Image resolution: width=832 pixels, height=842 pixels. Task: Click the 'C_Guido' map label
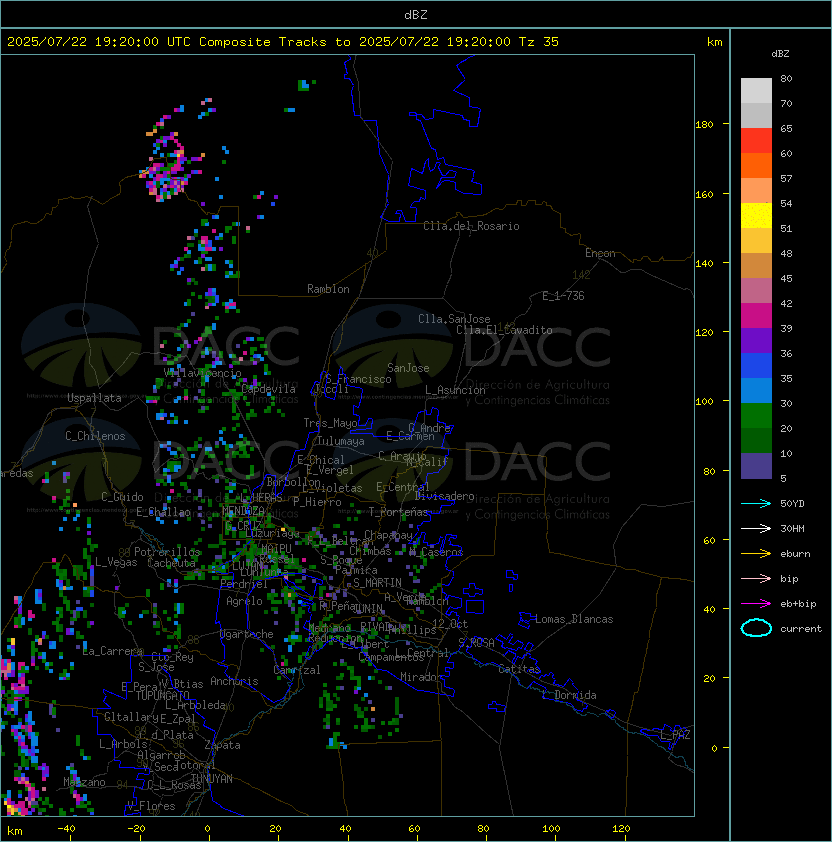pyautogui.click(x=122, y=497)
